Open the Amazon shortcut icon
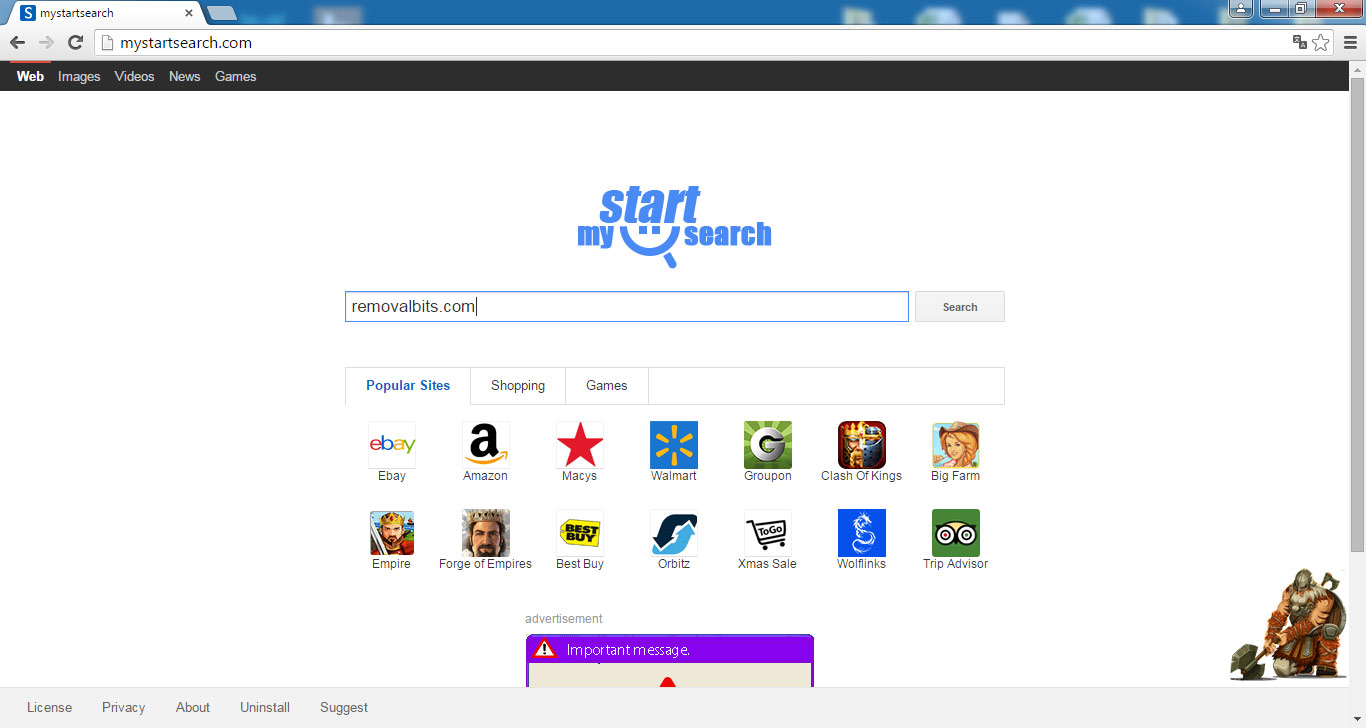 click(486, 445)
